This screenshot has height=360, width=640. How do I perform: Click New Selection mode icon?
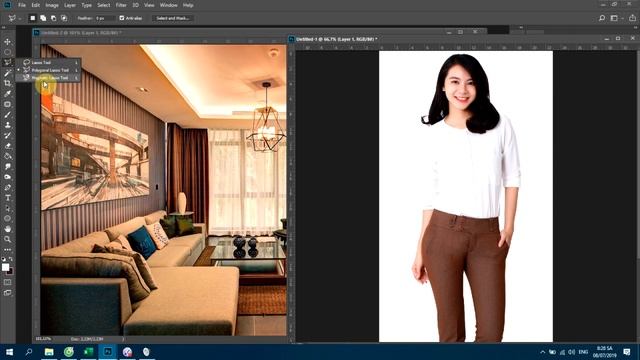[33, 18]
